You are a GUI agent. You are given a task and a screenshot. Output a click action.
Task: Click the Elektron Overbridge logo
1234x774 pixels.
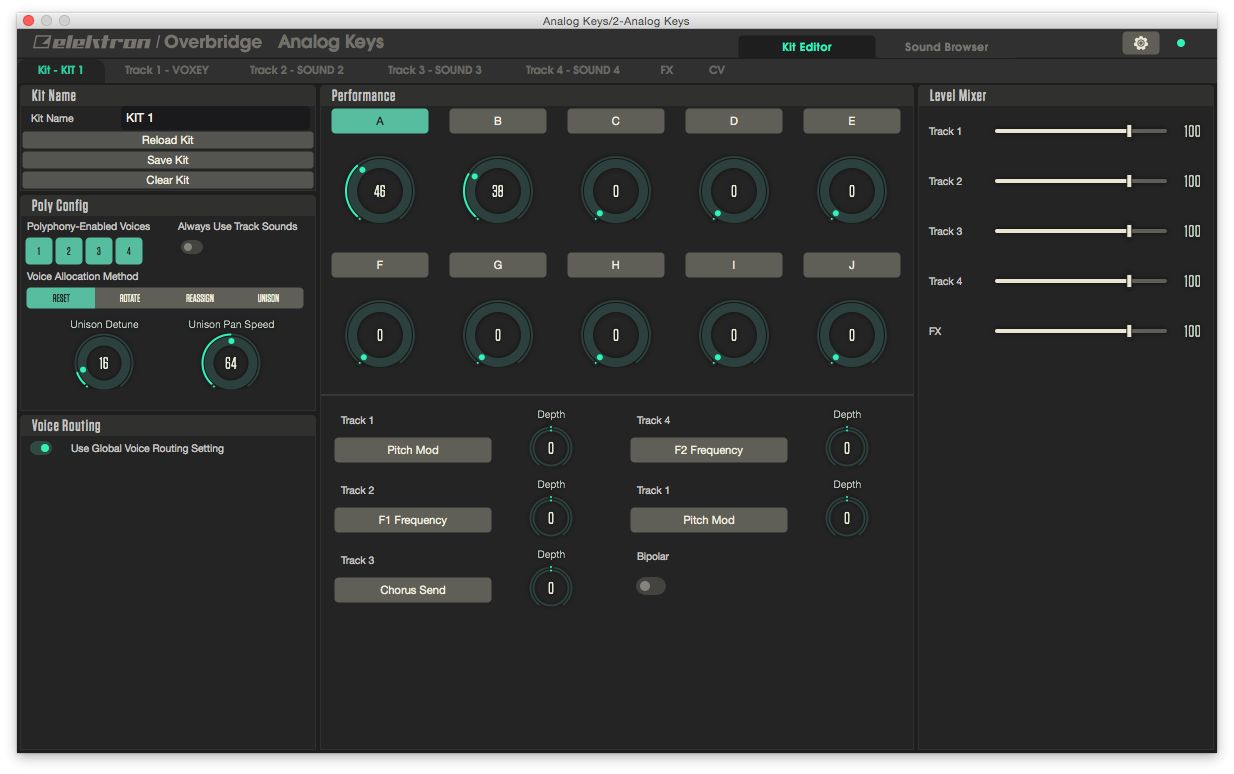tap(147, 42)
